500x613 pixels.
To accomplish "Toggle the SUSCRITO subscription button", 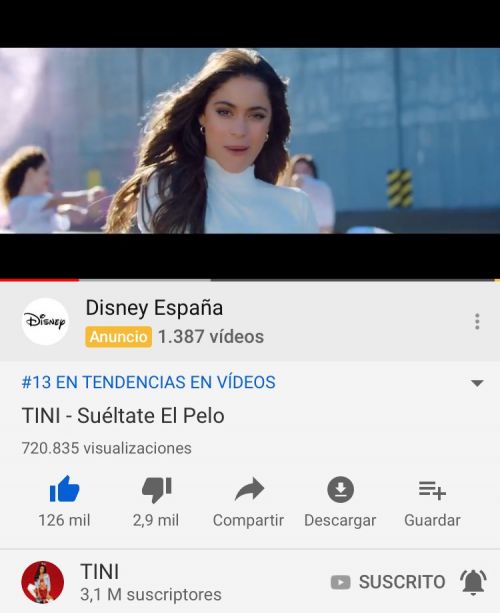I will point(388,582).
